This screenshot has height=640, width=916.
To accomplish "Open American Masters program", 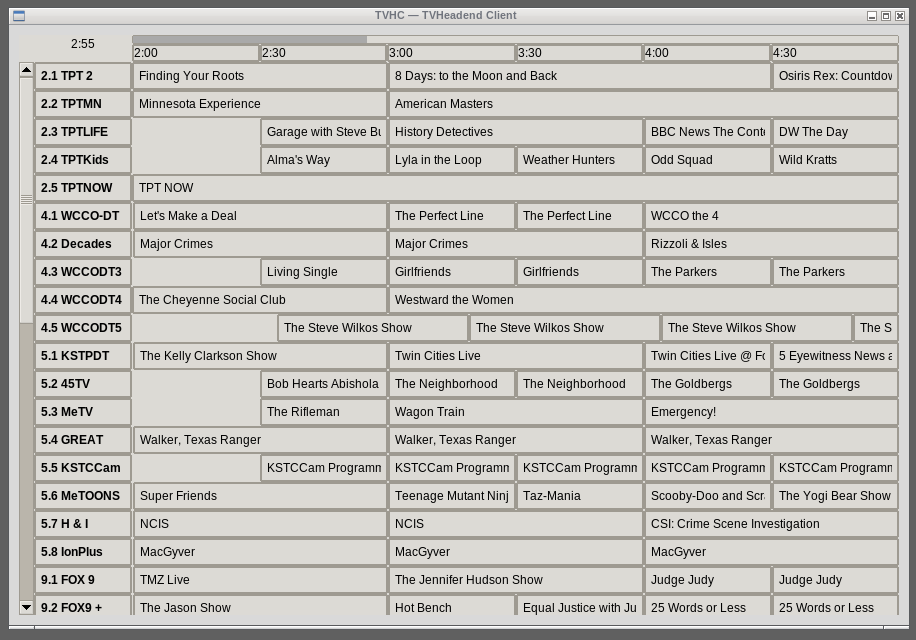I will coord(643,104).
